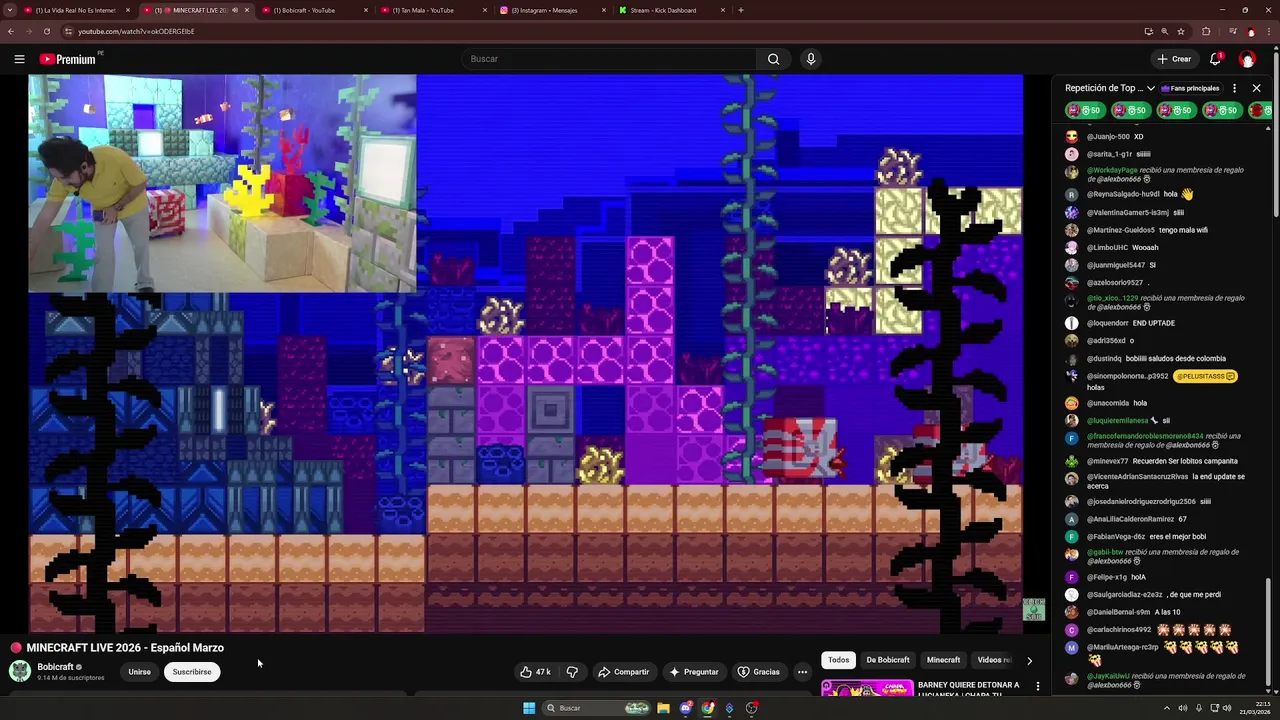Select the Minecraft filter chip

tap(943, 660)
